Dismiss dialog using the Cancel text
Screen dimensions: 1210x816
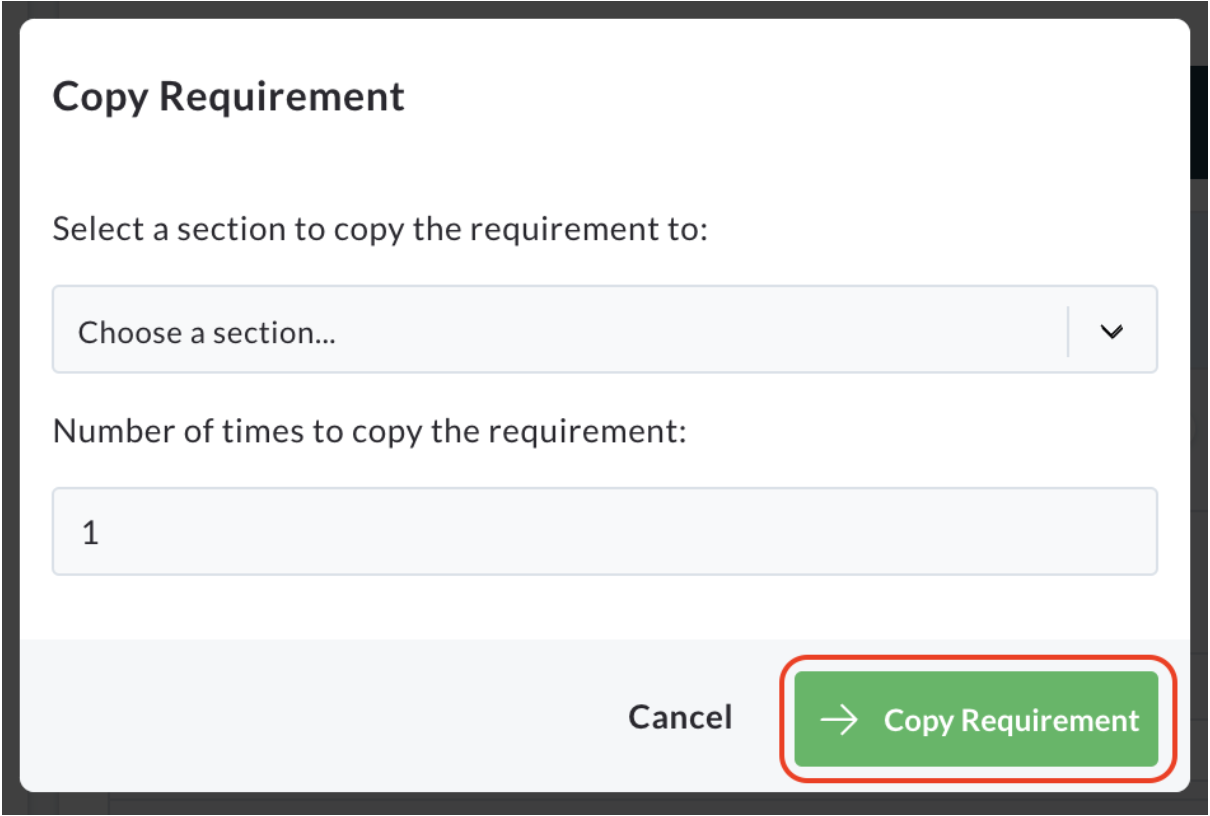click(x=680, y=717)
